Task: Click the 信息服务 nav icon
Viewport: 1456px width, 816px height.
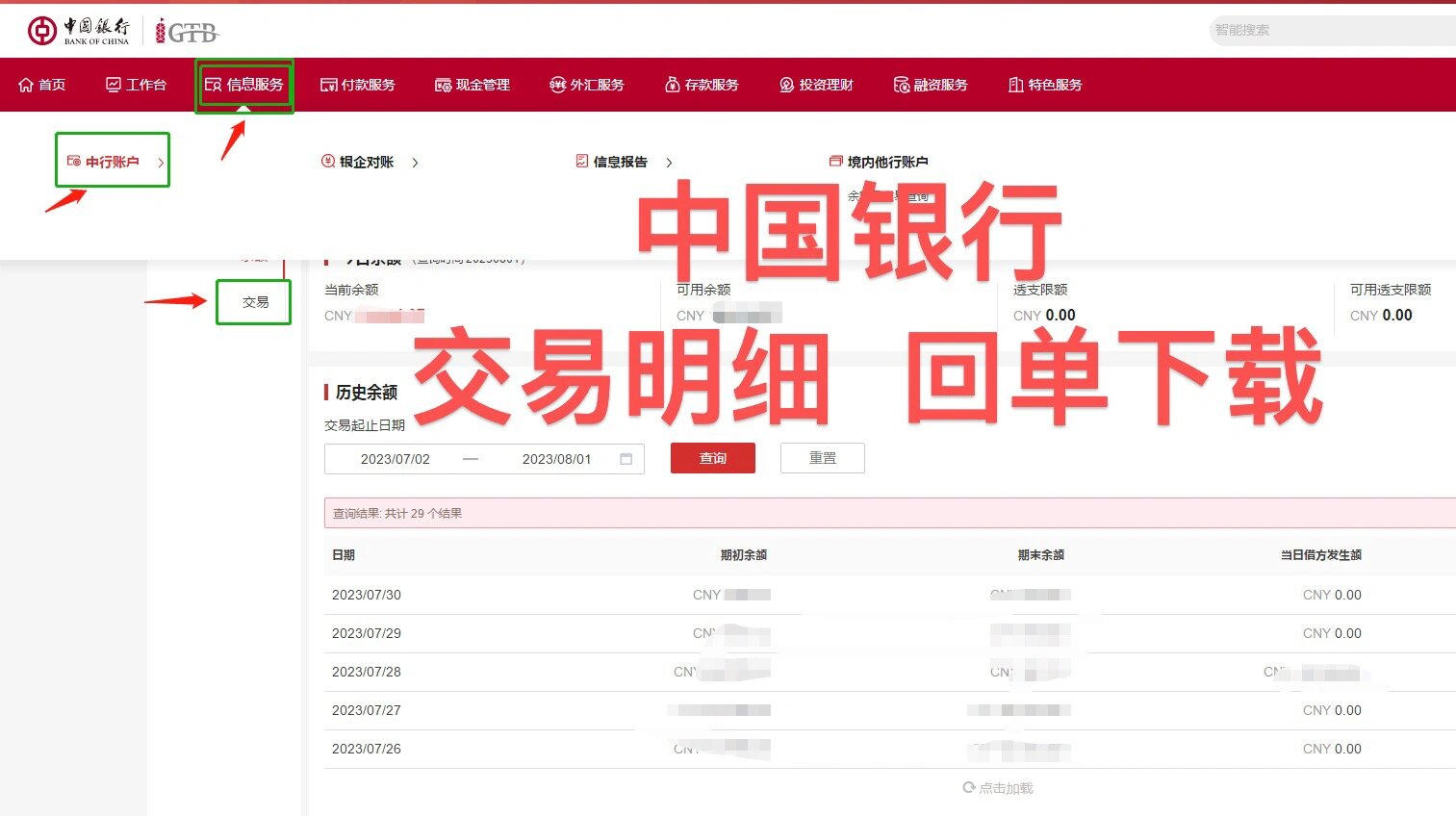Action: (x=214, y=85)
